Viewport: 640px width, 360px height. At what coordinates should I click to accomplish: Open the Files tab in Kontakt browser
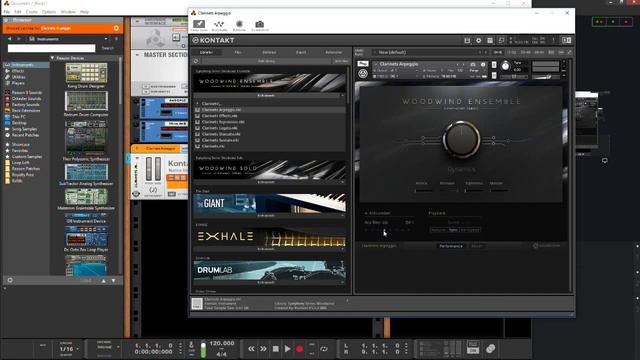pyautogui.click(x=238, y=52)
